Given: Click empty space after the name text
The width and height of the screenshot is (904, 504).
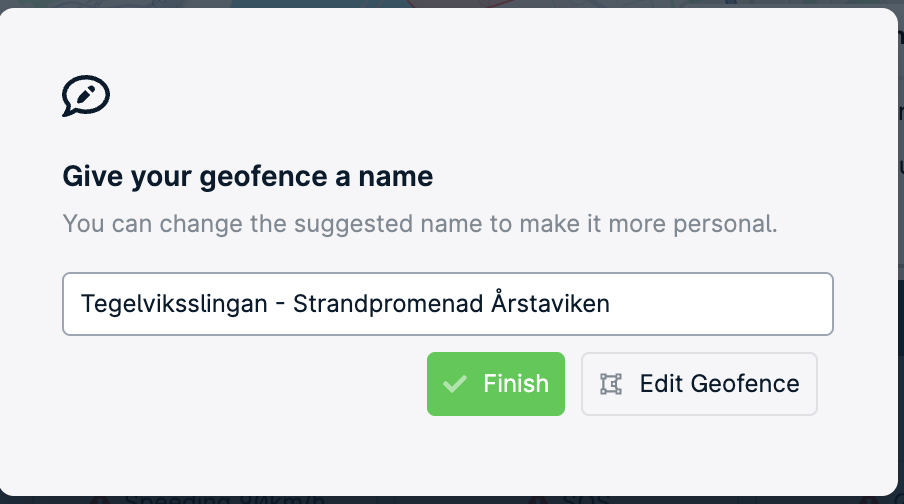Looking at the screenshot, I should click(x=721, y=304).
